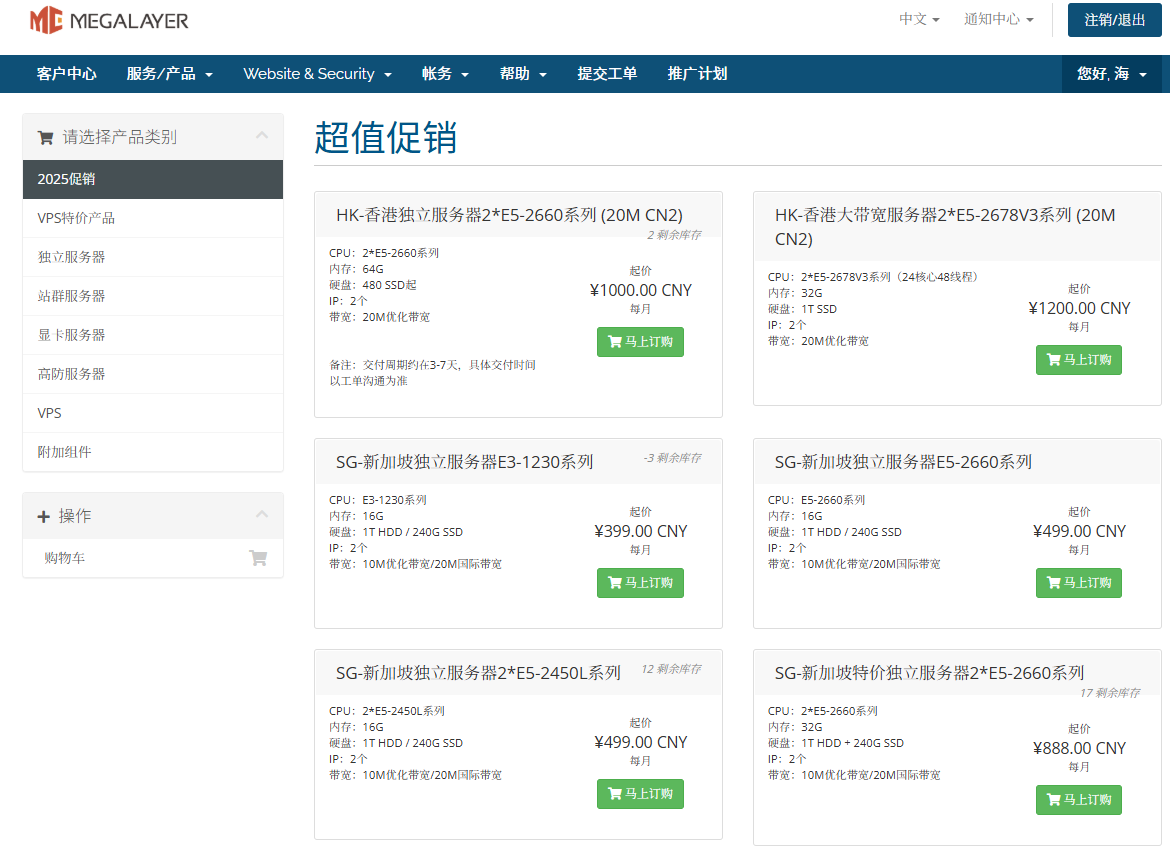
Task: Open the Website & Security menu
Action: pos(317,74)
